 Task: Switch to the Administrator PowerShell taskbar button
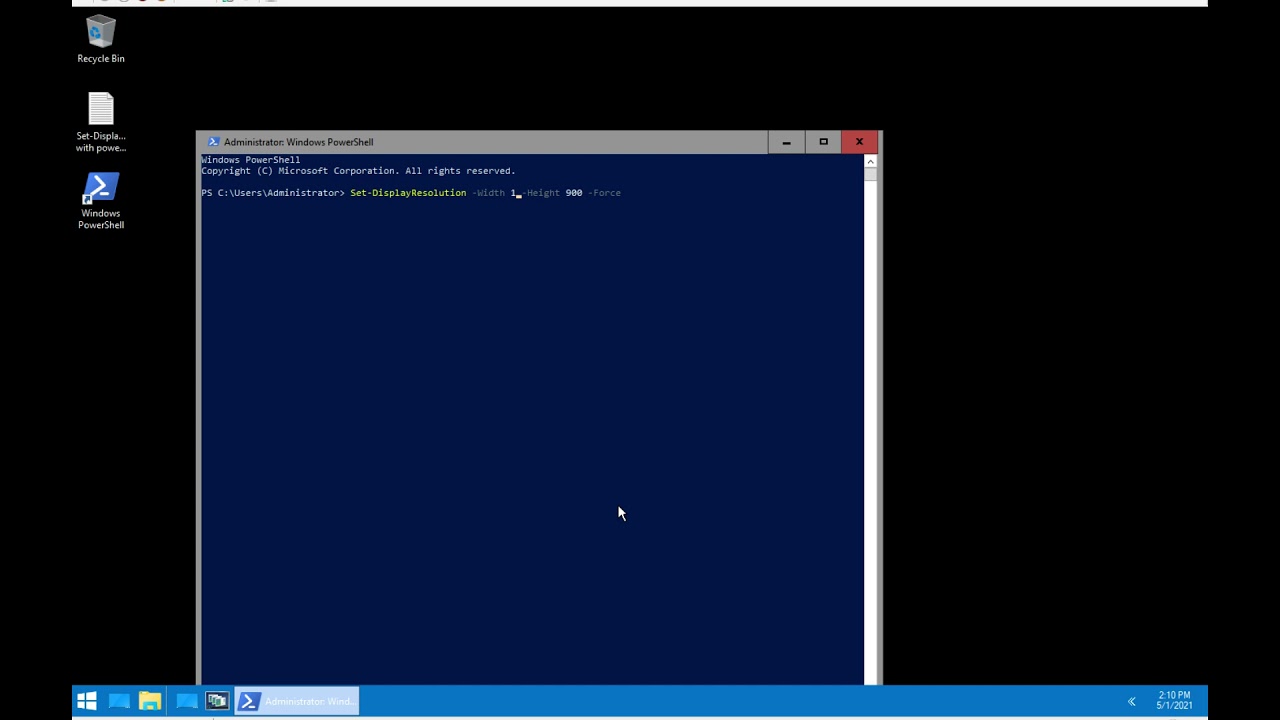(297, 701)
